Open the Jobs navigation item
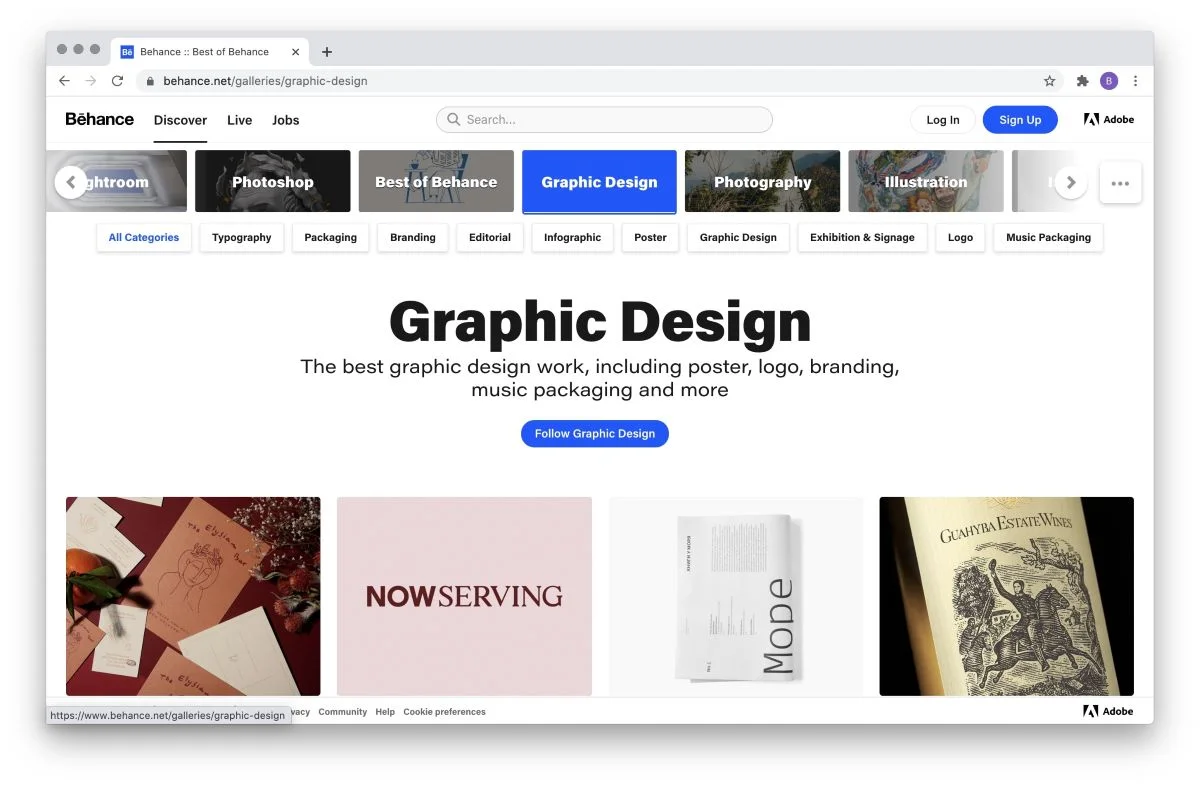 pos(285,120)
